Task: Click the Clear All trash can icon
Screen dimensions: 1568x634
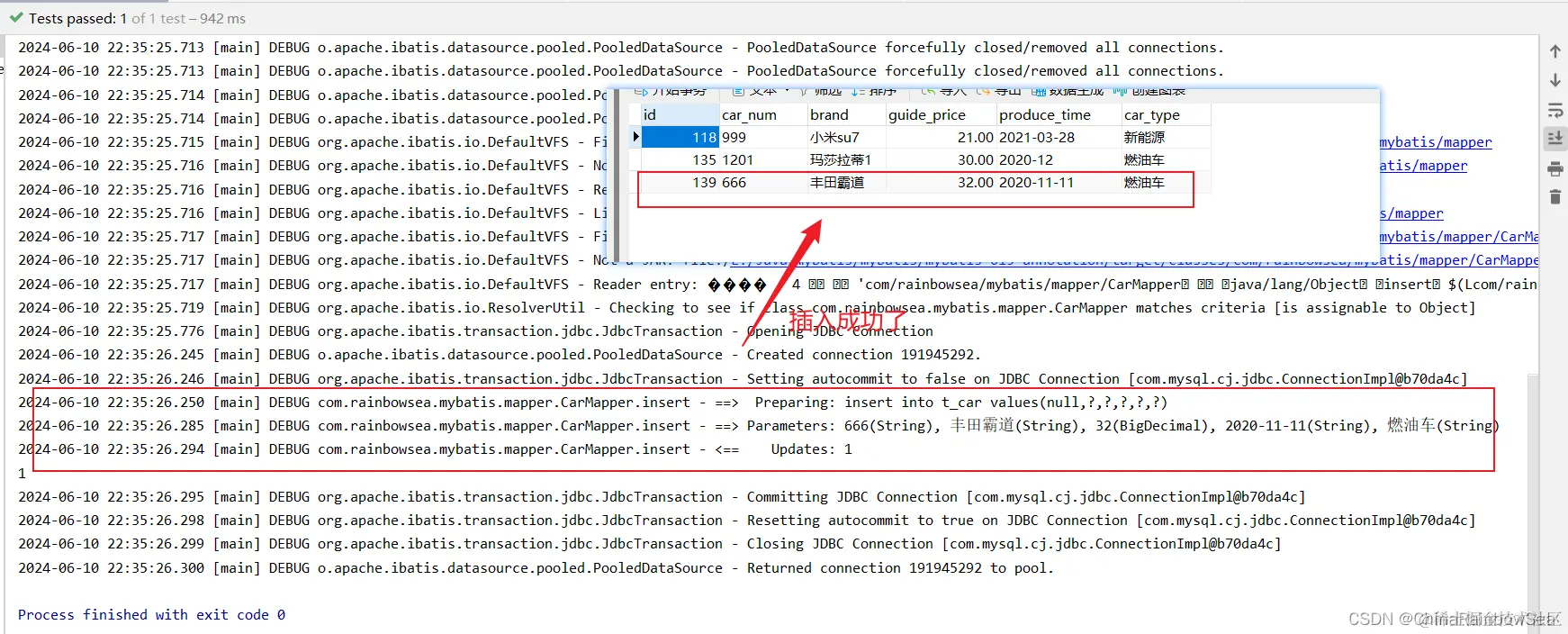Action: [x=1554, y=196]
